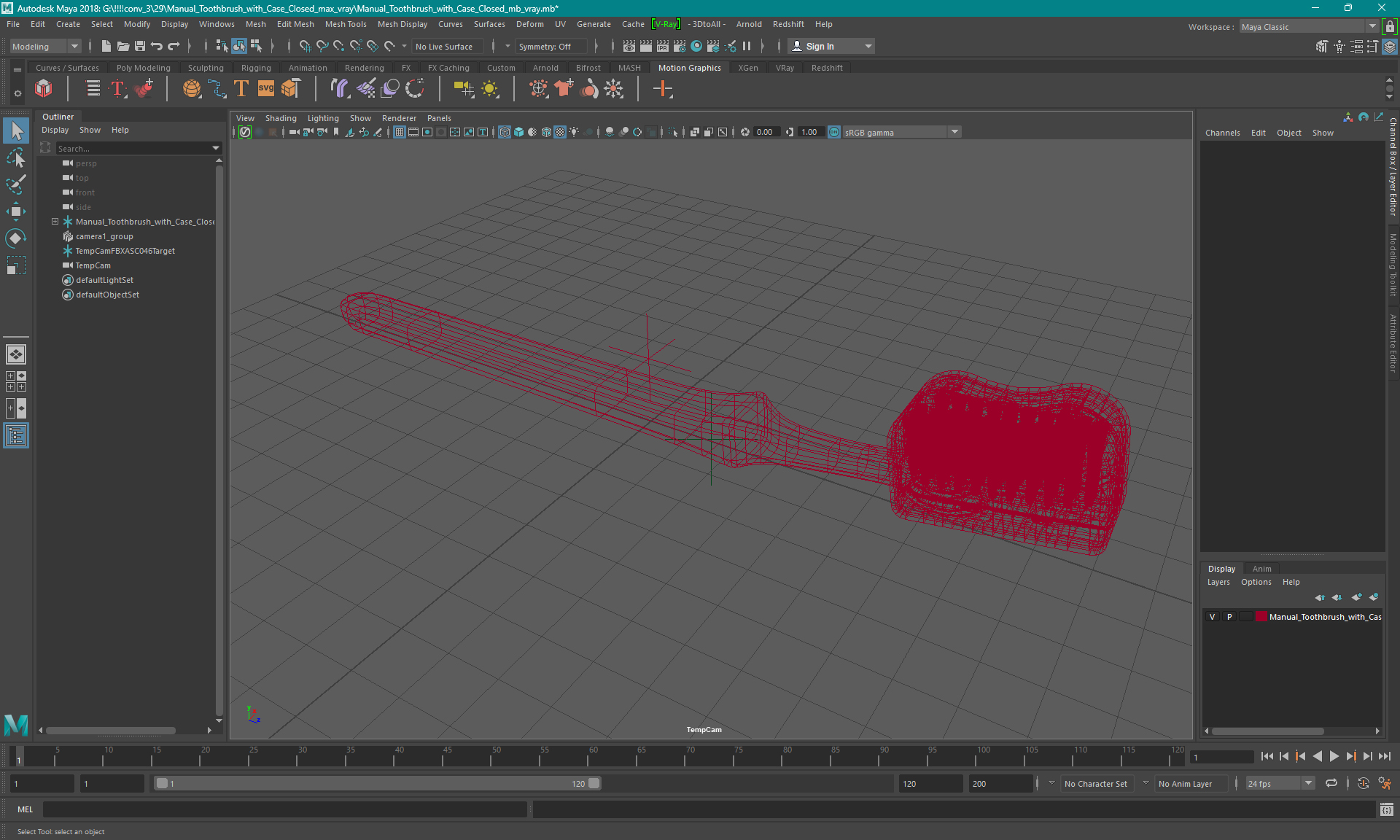This screenshot has width=1400, height=840.
Task: Click the orange 'T' text shelf icon
Action: 241,89
